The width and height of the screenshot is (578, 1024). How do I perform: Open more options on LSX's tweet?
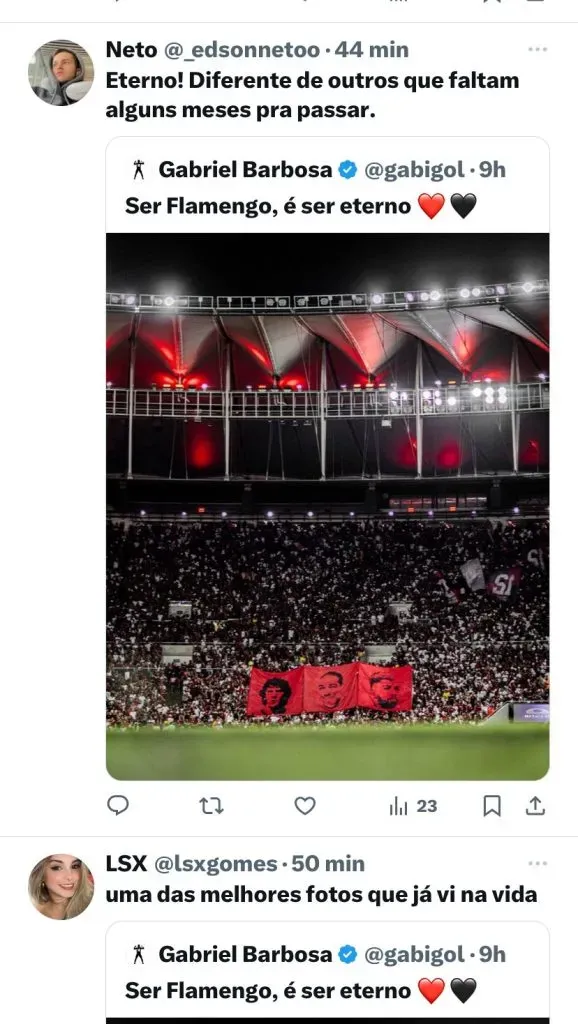coord(538,863)
